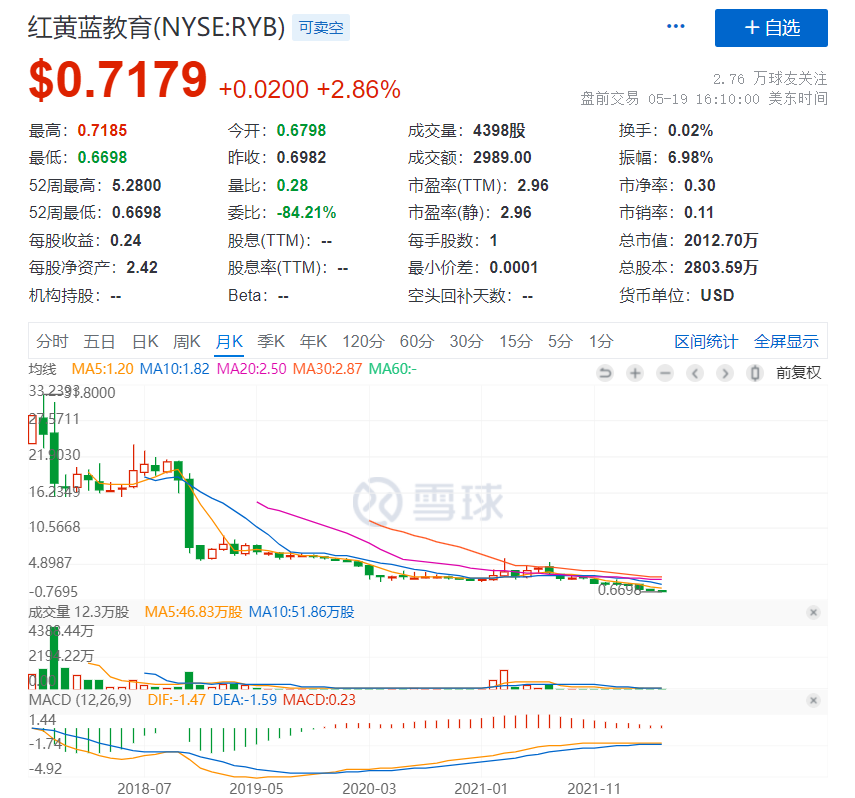Close the volume (成交量) indicator panel
Viewport: 855px width, 798px height.
click(813, 612)
